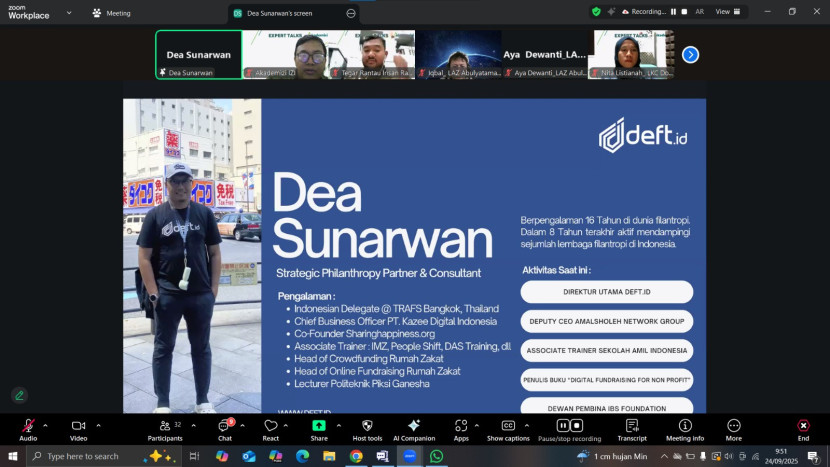Select the Nila Listianah video thumbnail
The height and width of the screenshot is (467, 830).
[633, 54]
